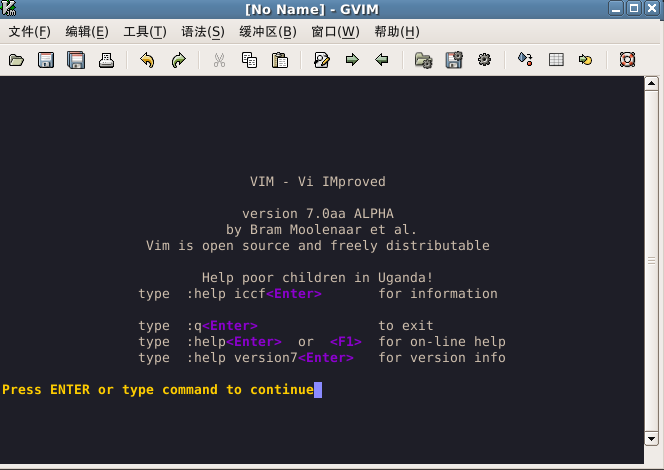Open the 帮助(H) menu

click(x=397, y=32)
